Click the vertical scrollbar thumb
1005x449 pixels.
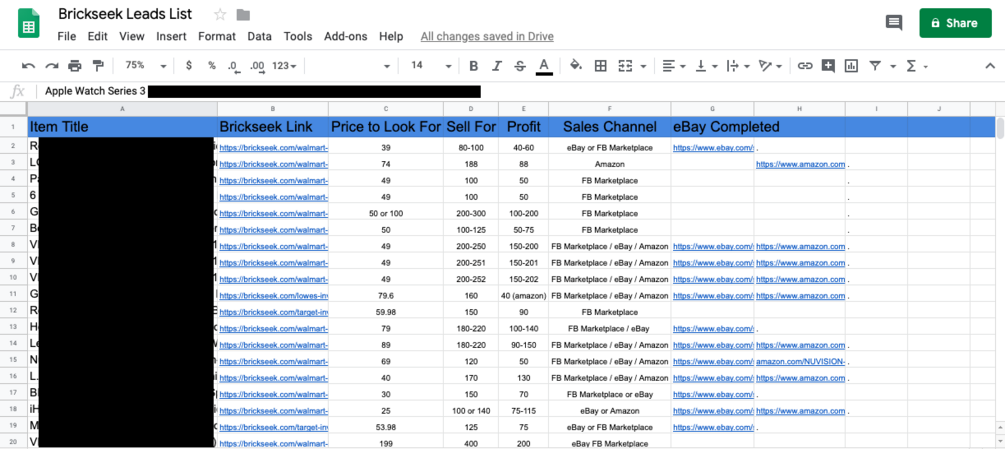pos(1000,128)
